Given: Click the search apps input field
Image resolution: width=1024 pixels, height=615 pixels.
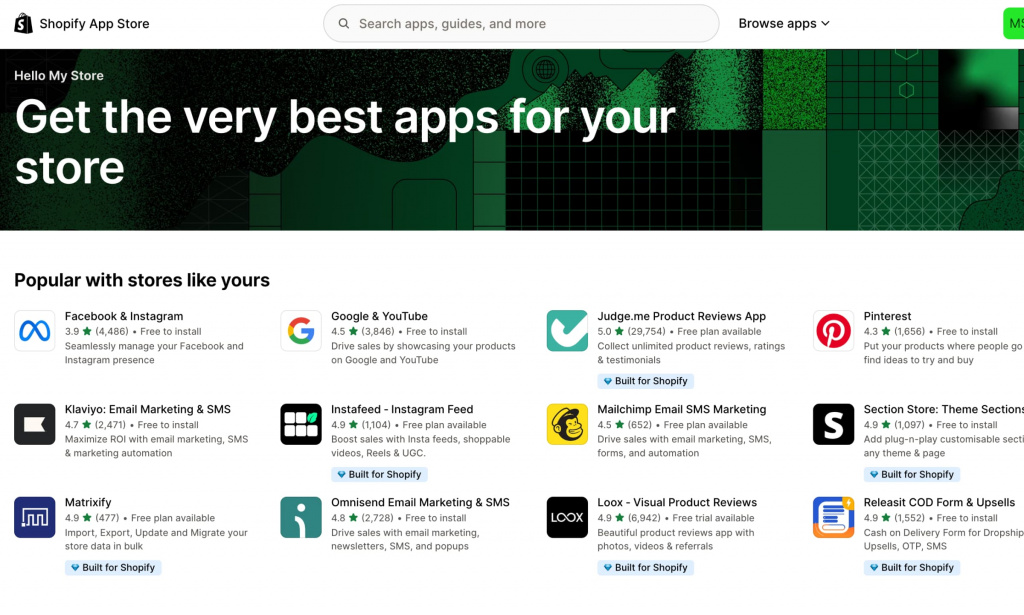Looking at the screenshot, I should tap(520, 24).
